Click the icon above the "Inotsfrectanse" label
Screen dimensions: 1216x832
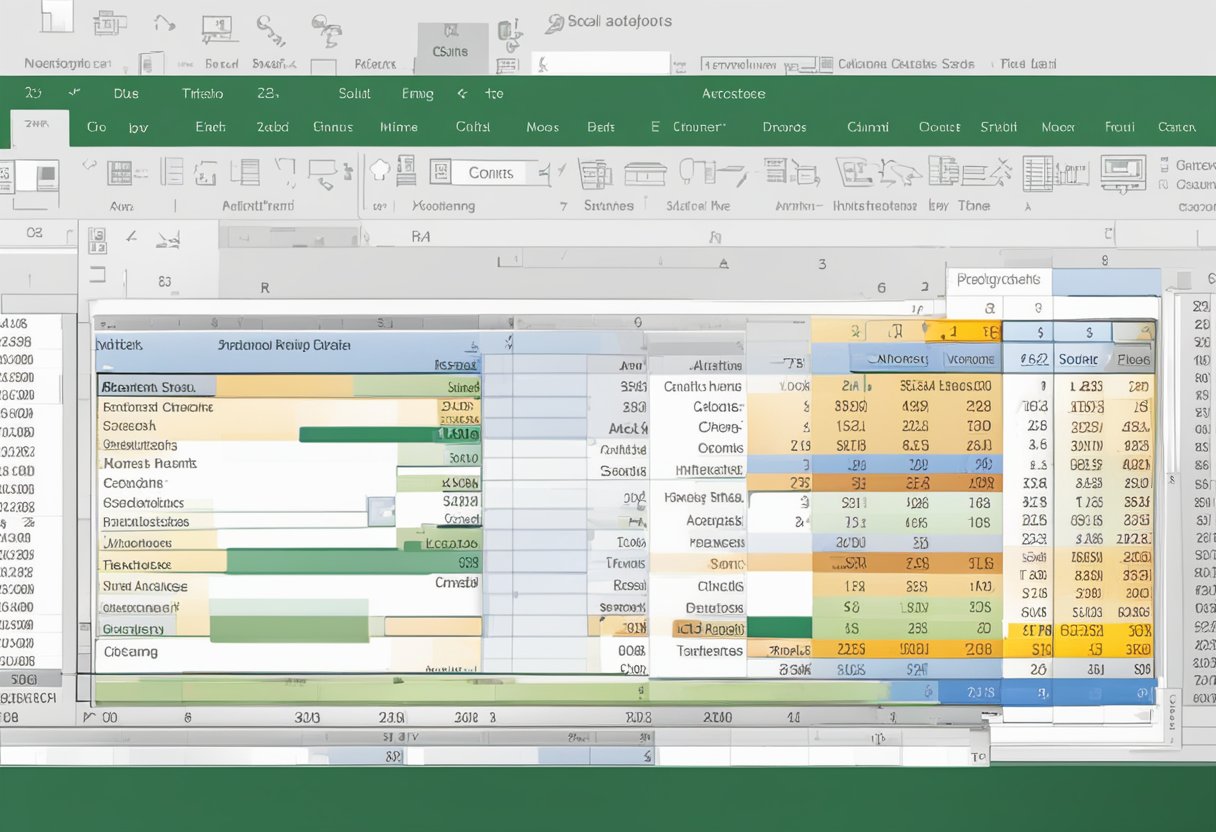tap(864, 172)
